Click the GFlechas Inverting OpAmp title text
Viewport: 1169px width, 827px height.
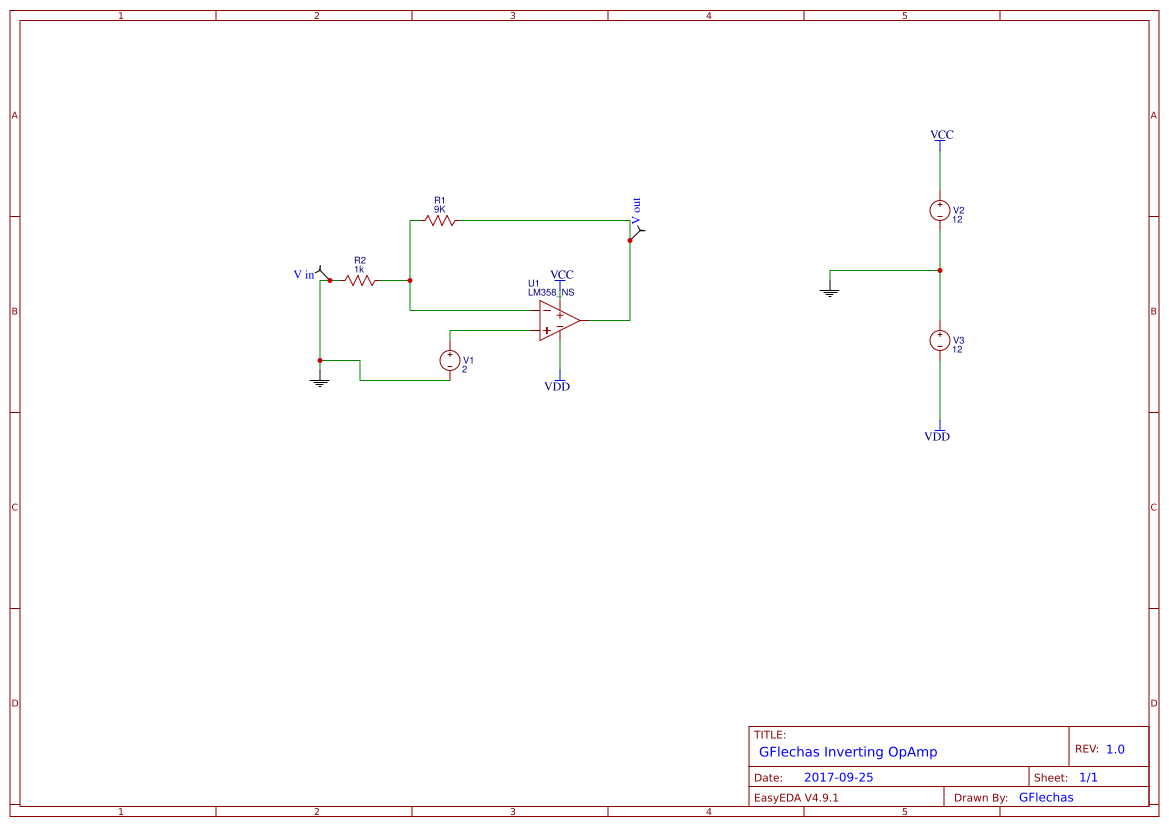tap(848, 751)
